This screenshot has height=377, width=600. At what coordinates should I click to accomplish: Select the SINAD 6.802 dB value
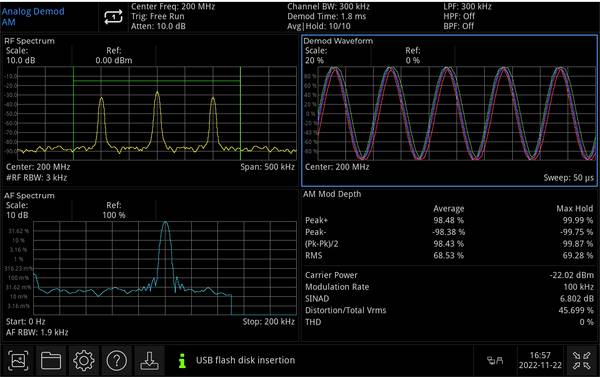[577, 299]
